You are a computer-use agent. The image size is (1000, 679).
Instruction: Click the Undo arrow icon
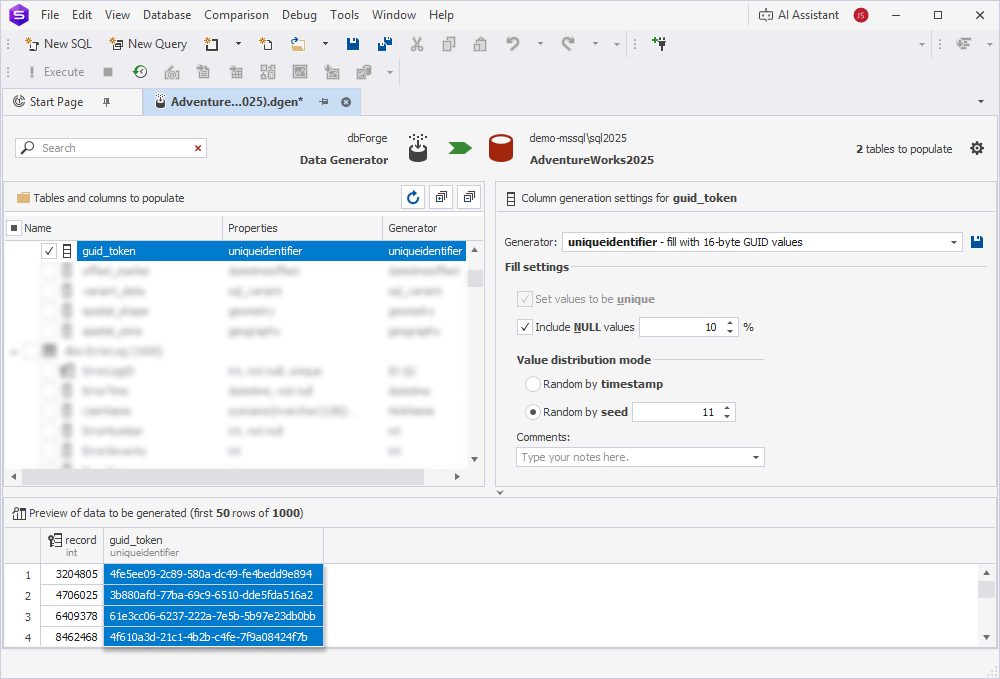(x=513, y=44)
